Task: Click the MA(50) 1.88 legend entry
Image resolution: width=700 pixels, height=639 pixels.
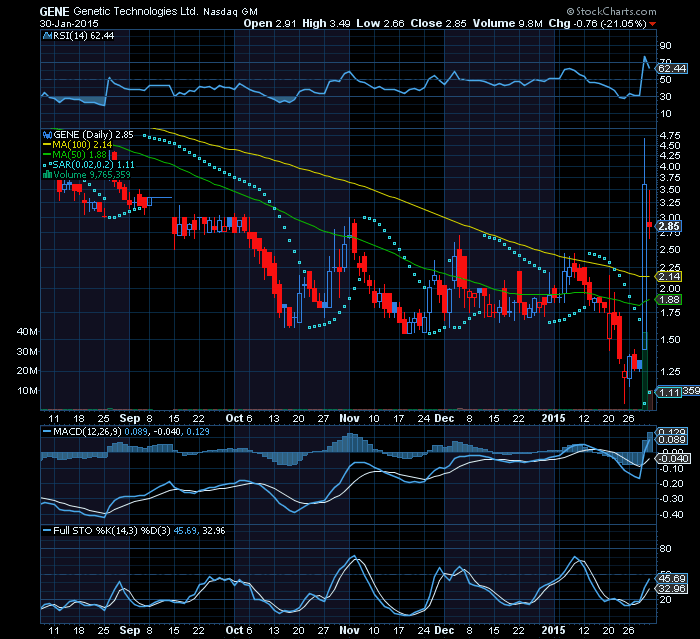Action: [x=80, y=155]
